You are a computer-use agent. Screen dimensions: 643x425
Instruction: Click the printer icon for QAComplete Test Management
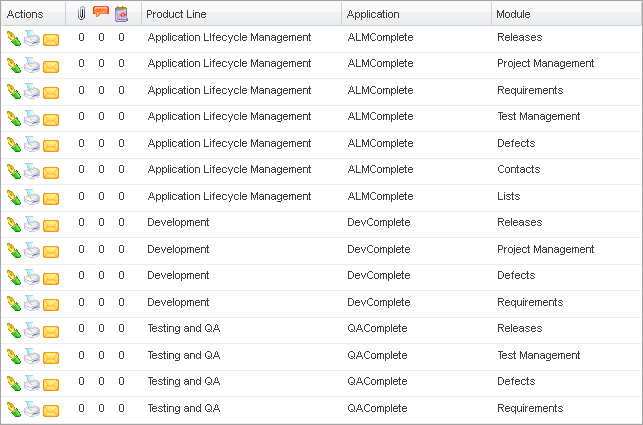[32, 357]
